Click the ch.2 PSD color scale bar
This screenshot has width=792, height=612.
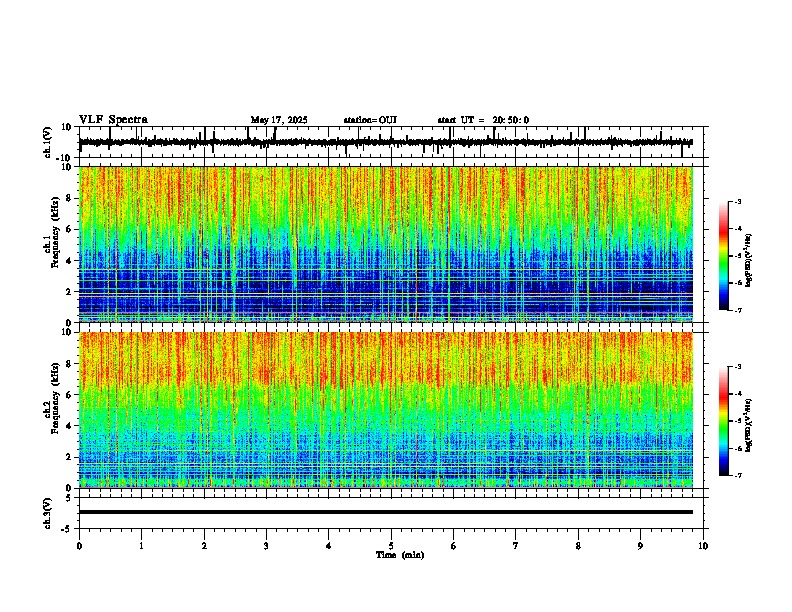click(x=723, y=421)
